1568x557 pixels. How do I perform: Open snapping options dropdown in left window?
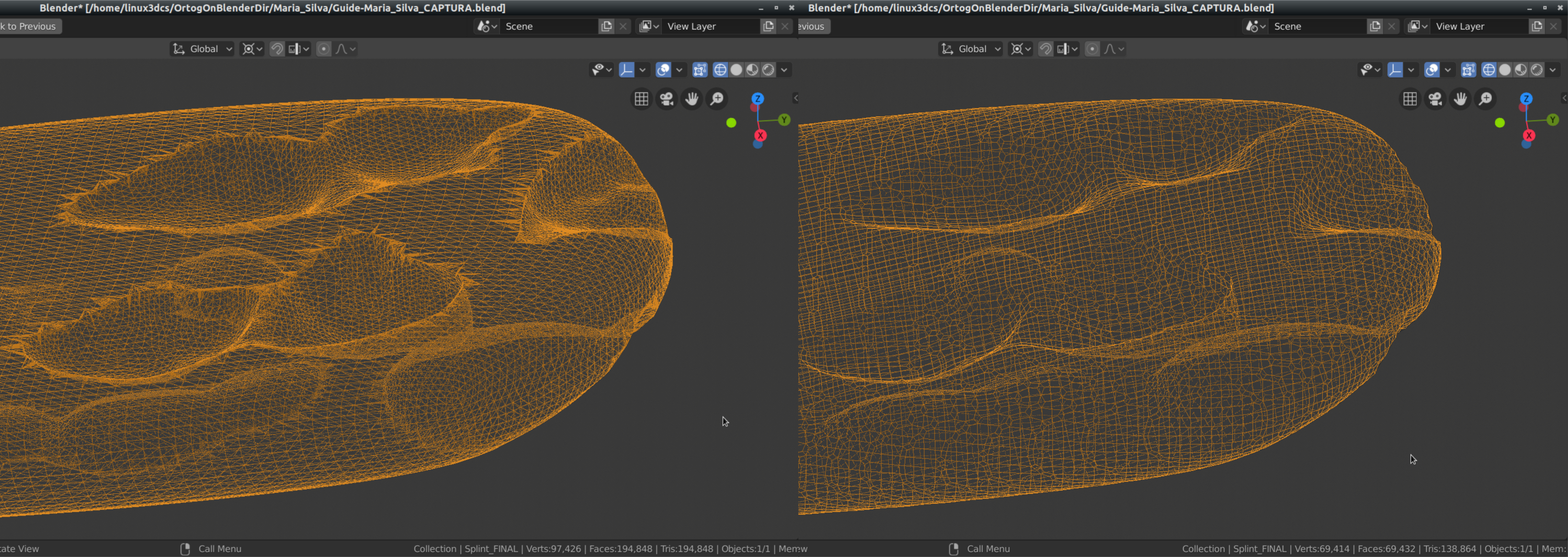299,49
